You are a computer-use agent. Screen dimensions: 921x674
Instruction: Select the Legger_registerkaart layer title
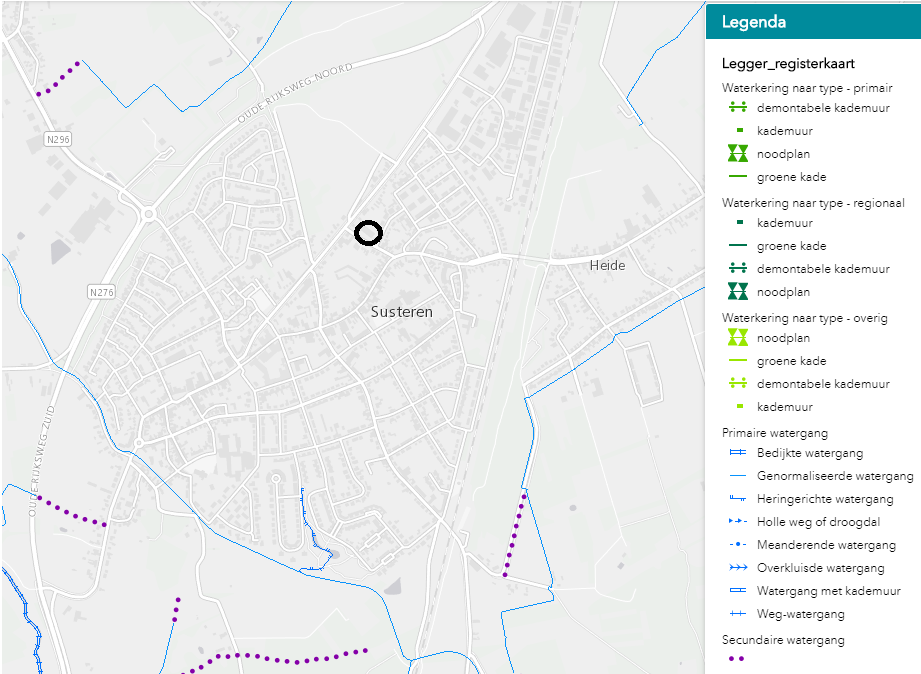[788, 63]
